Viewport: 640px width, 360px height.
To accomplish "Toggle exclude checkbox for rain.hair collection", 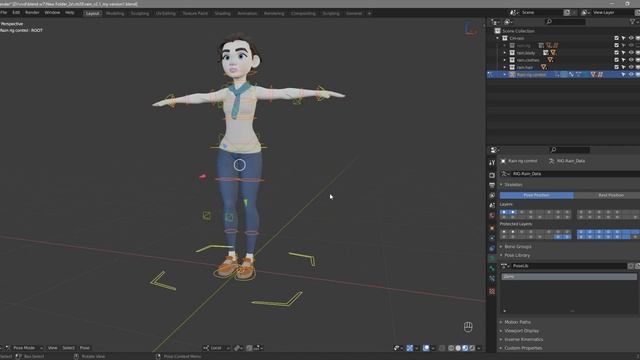I will coord(616,67).
